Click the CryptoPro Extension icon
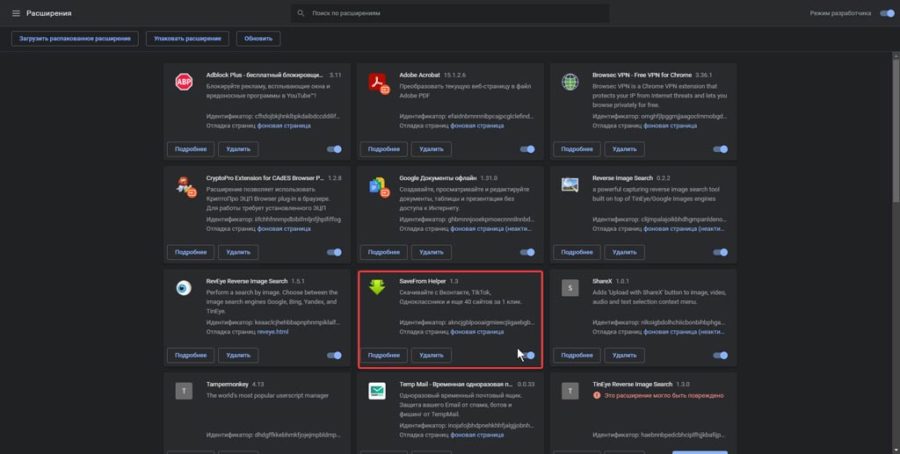Viewport: 900px width, 454px height. 183,185
